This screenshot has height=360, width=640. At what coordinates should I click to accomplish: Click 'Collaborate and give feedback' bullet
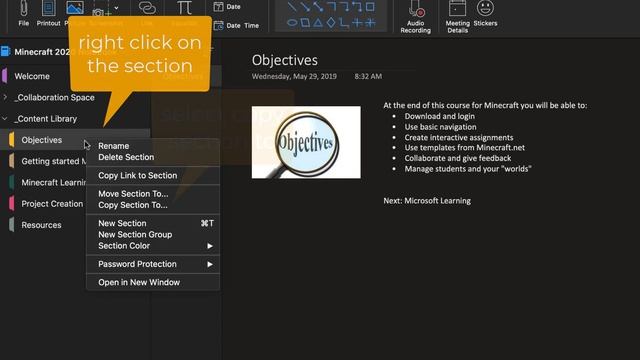(458, 158)
